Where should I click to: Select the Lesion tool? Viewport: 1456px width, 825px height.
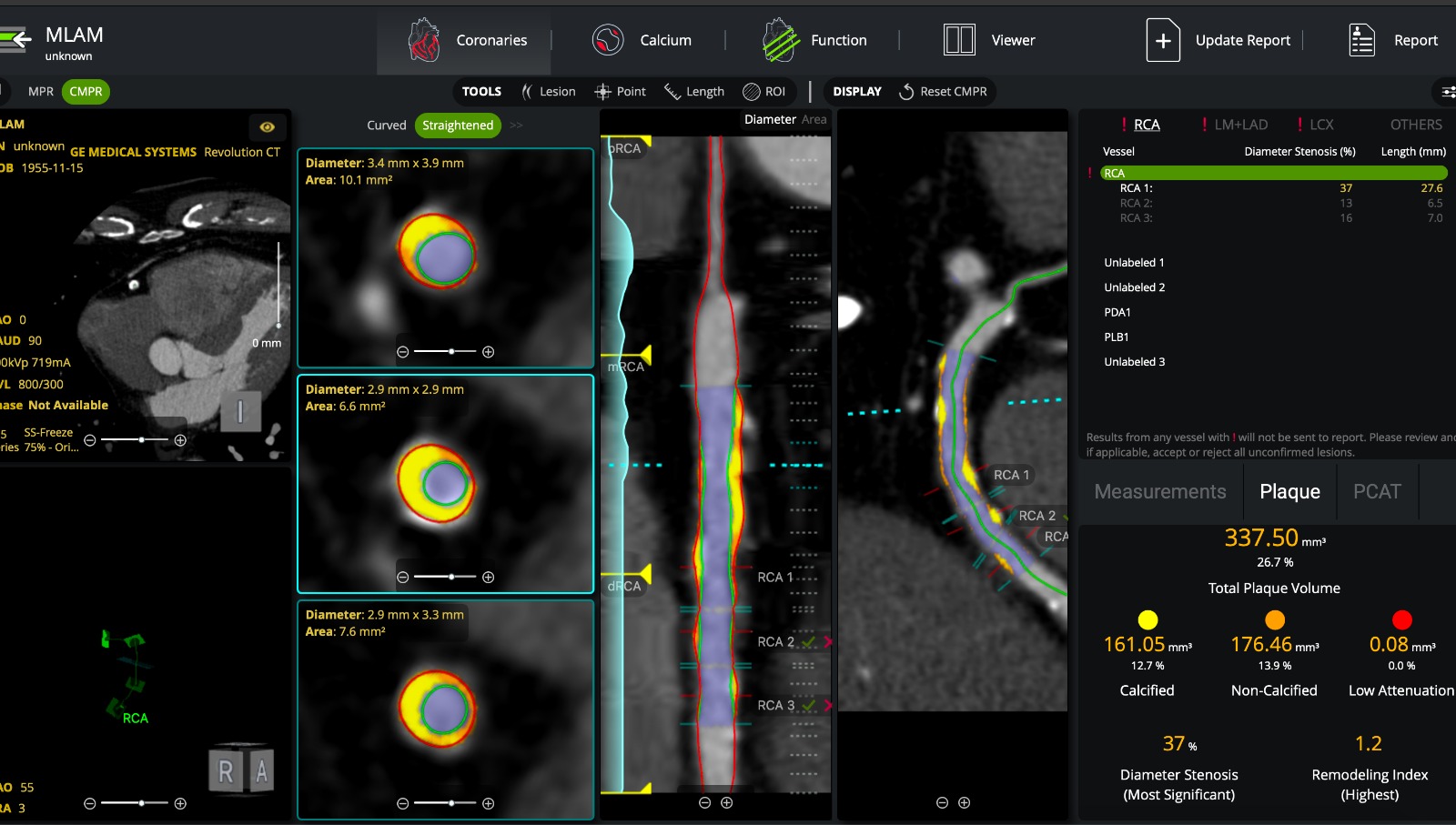[x=548, y=92]
